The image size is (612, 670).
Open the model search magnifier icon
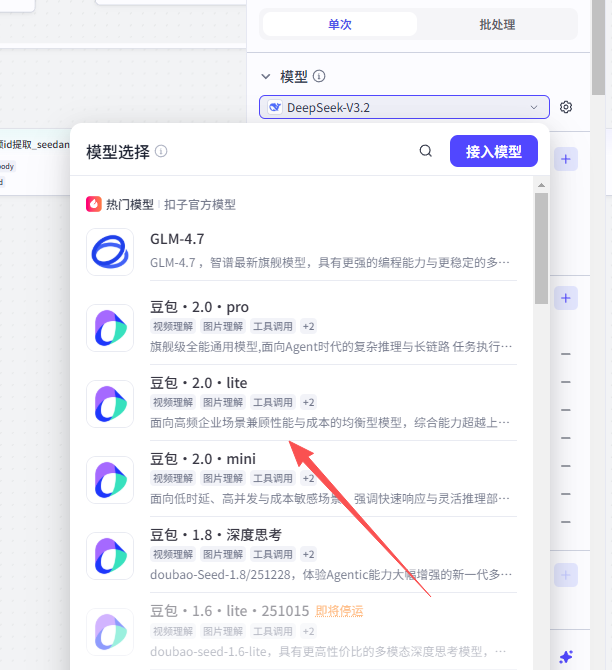[x=426, y=151]
